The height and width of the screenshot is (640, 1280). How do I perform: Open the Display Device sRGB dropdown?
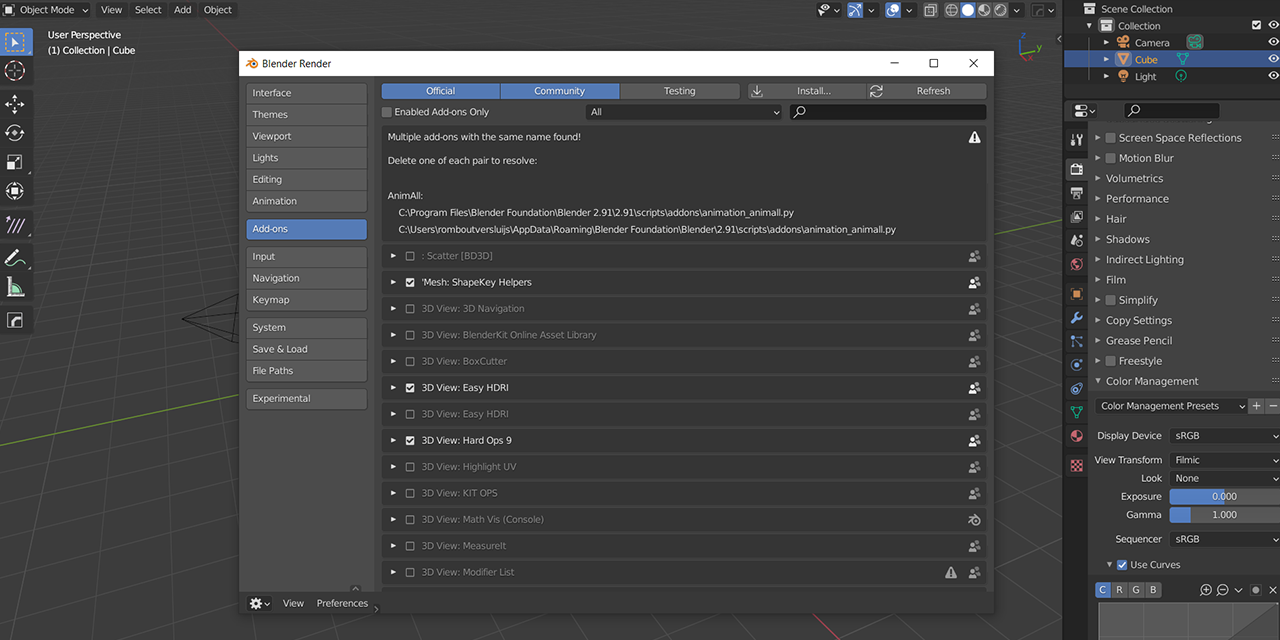1223,435
